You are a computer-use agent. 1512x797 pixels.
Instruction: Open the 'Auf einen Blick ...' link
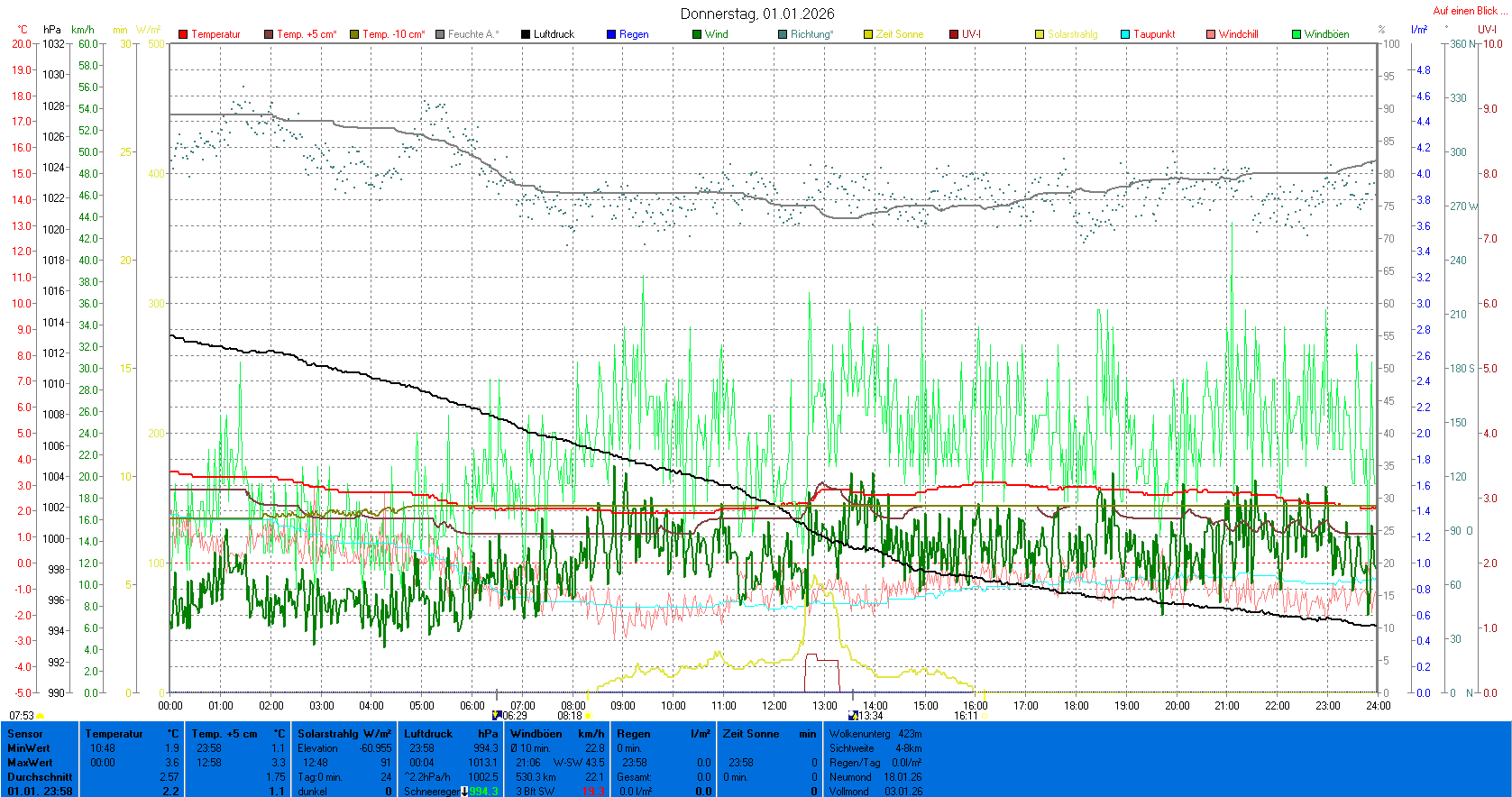tap(1469, 11)
